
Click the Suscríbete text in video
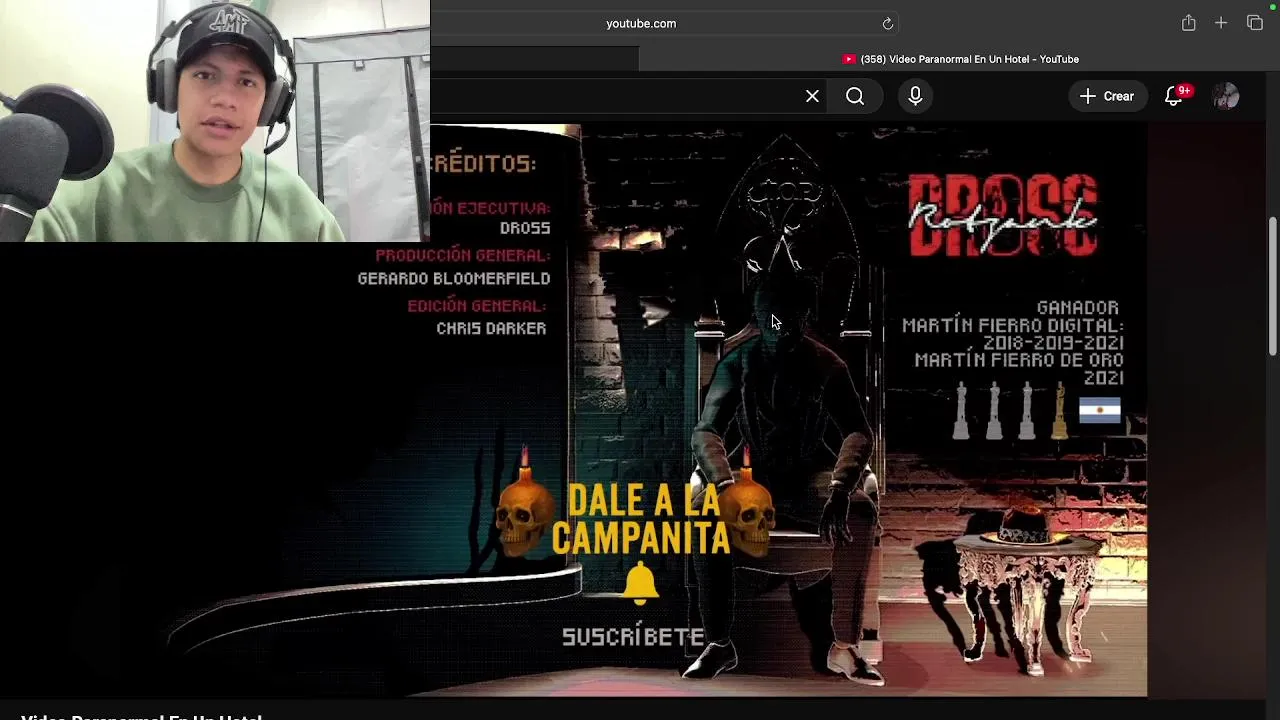pos(633,637)
